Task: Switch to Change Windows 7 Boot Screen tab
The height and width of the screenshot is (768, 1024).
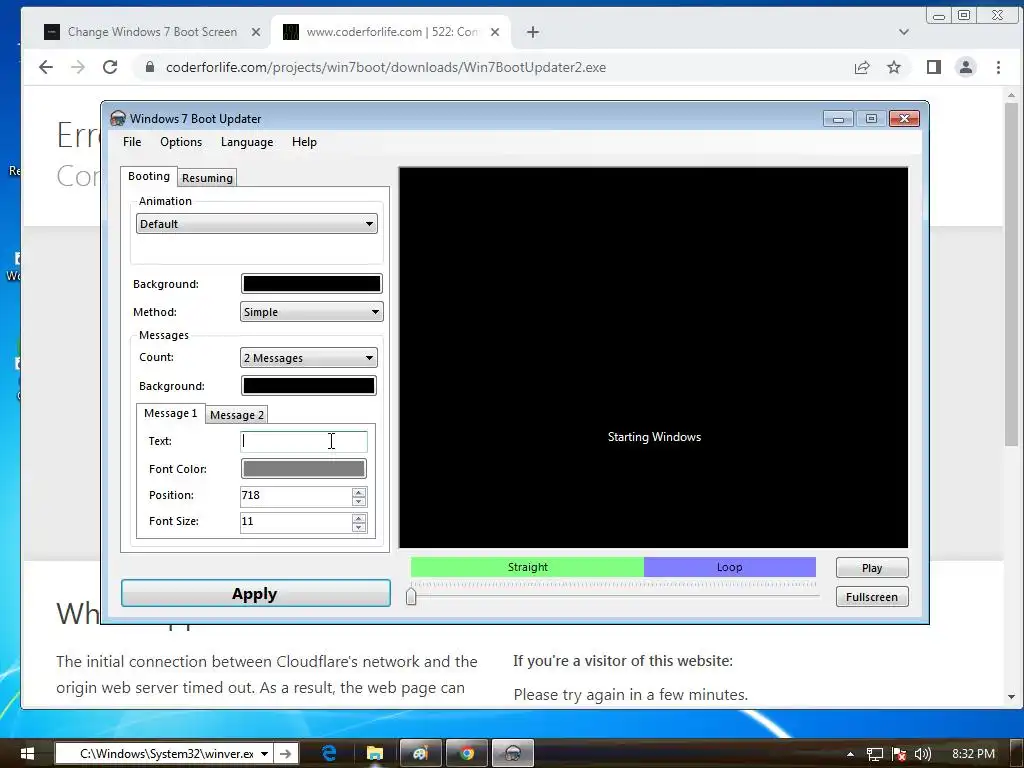Action: (x=152, y=31)
